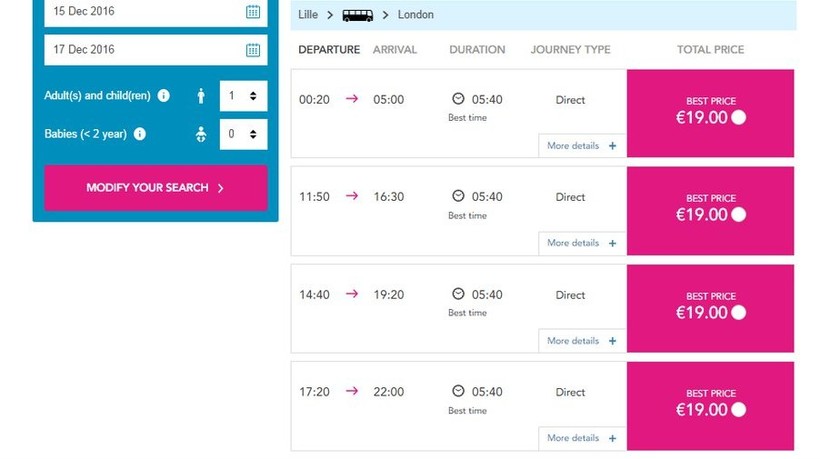820x459 pixels.
Task: Click info icon beside Babies label
Action: click(140, 134)
